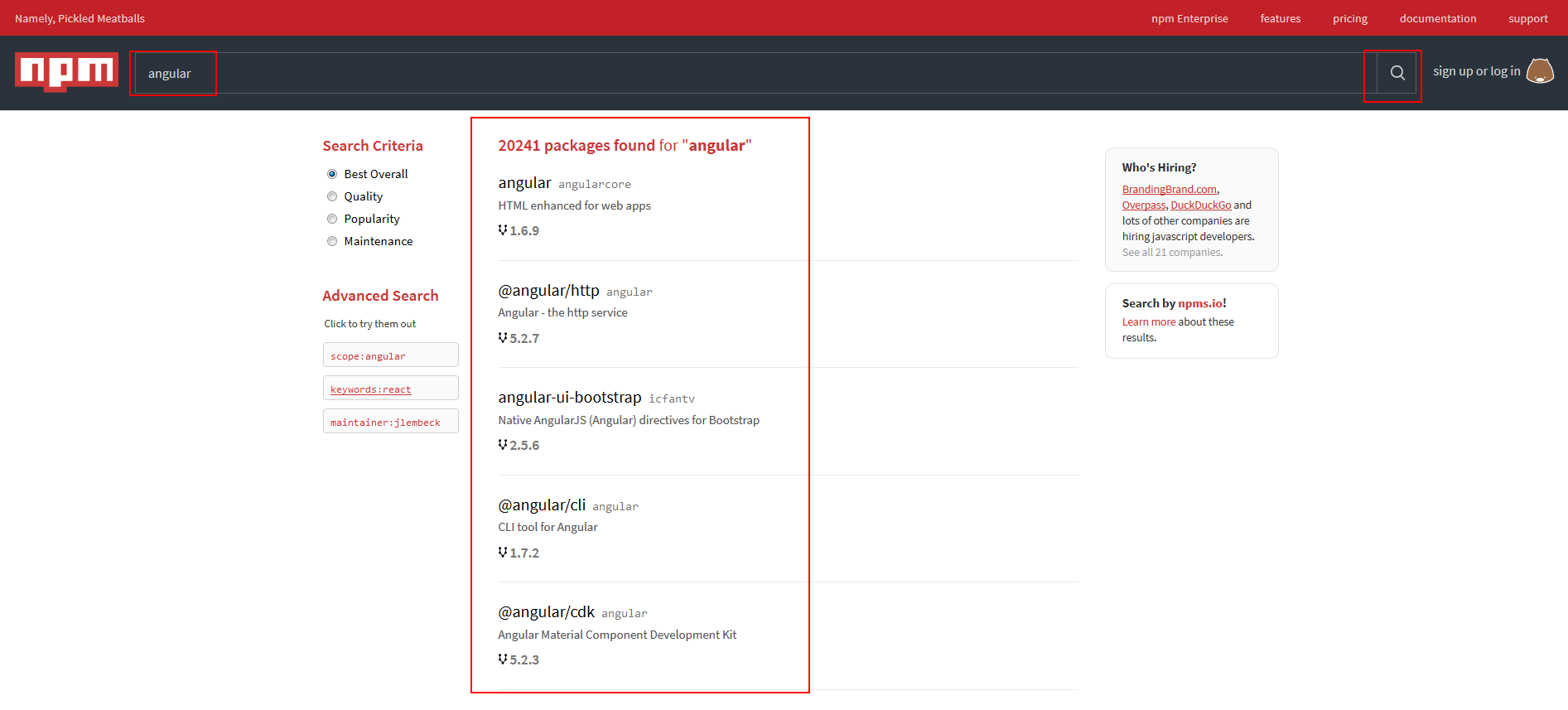The height and width of the screenshot is (710, 1568).
Task: Open DuckDuckGo hiring link
Action: 1201,205
